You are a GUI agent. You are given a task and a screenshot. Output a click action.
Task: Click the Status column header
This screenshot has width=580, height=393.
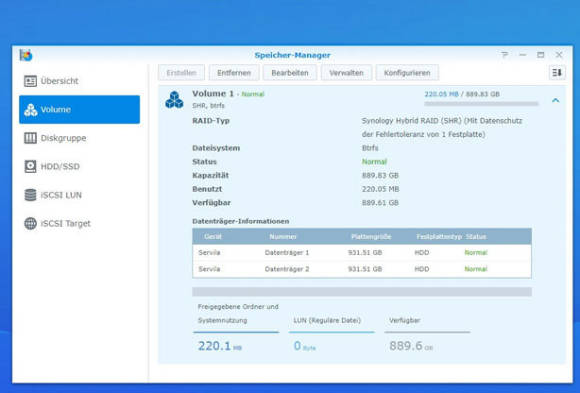pos(476,236)
